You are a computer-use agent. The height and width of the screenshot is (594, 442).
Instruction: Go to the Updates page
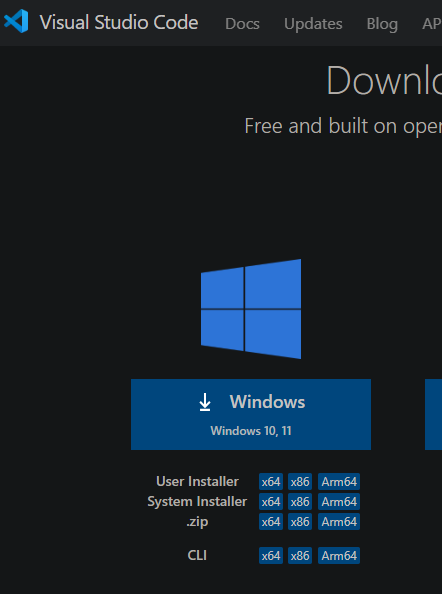[313, 24]
